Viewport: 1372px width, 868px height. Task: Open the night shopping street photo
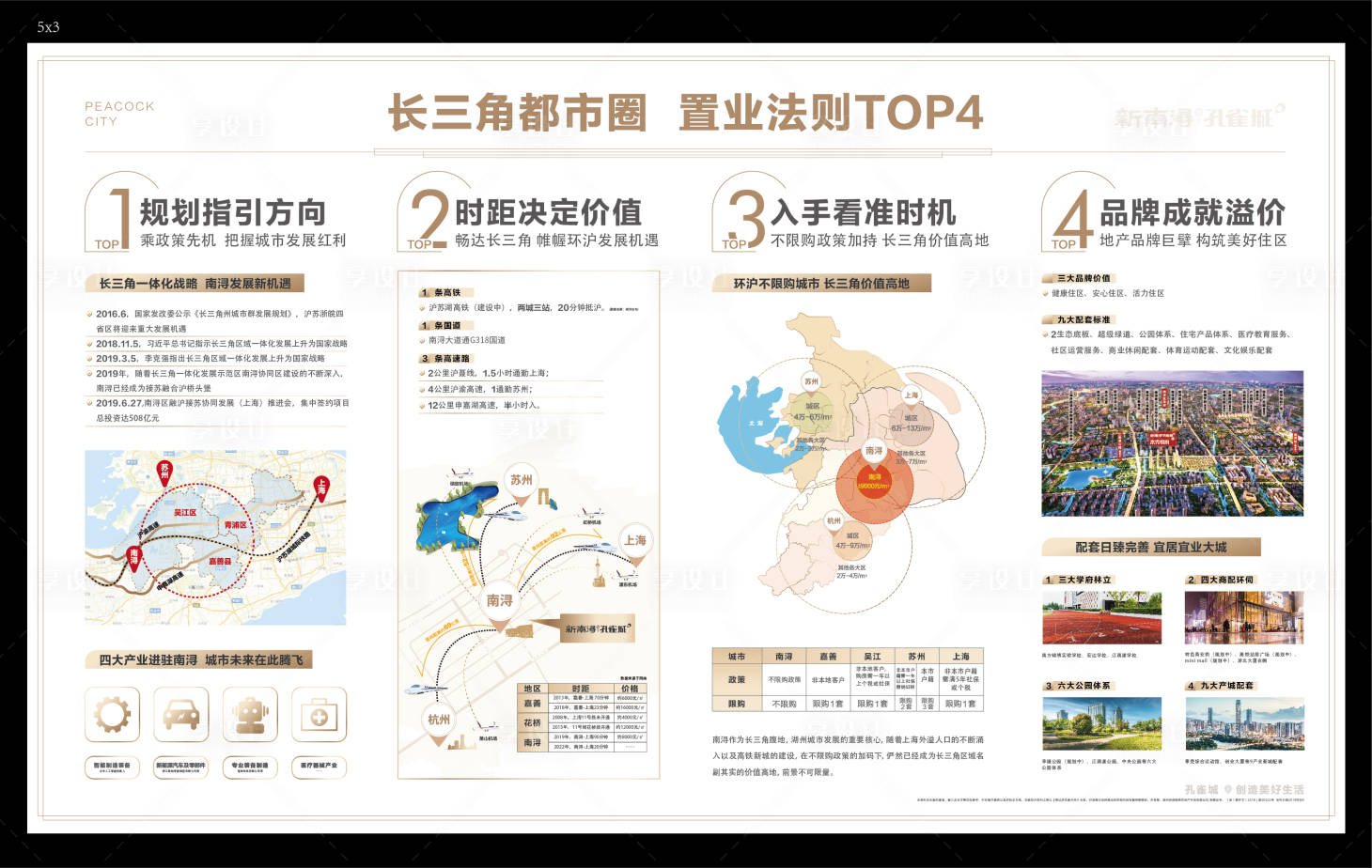click(1244, 617)
